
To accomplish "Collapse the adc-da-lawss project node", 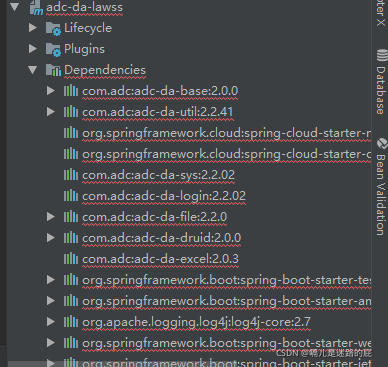I will tap(14, 7).
